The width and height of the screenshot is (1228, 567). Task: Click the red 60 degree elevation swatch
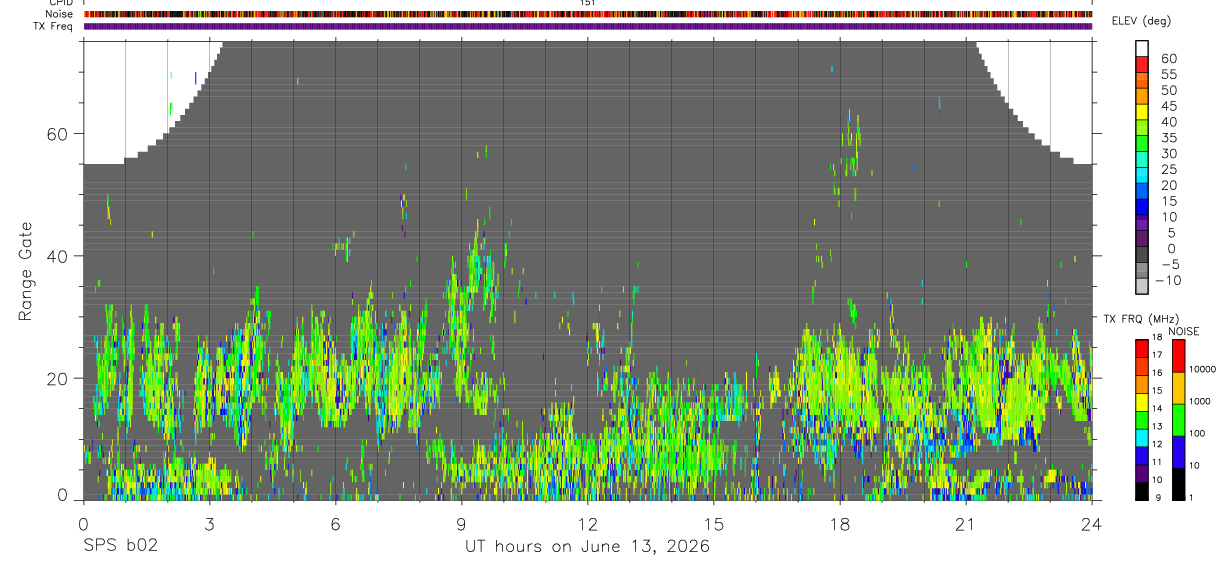(x=1142, y=64)
